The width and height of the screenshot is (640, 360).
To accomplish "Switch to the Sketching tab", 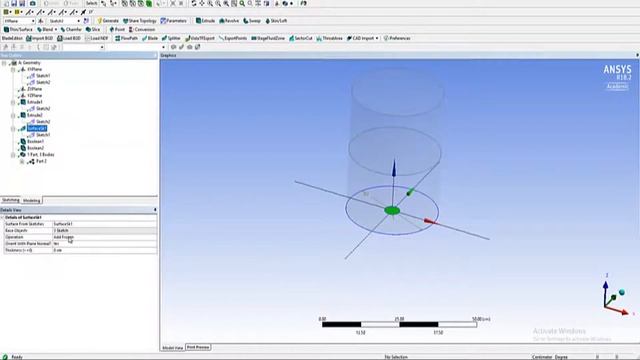I will 11,200.
